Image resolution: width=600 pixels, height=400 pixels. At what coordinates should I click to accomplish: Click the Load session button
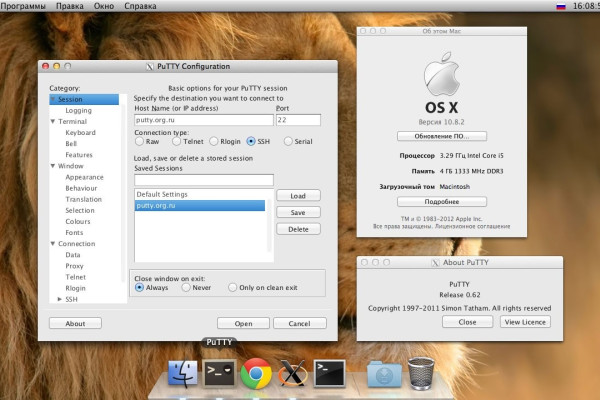(298, 196)
